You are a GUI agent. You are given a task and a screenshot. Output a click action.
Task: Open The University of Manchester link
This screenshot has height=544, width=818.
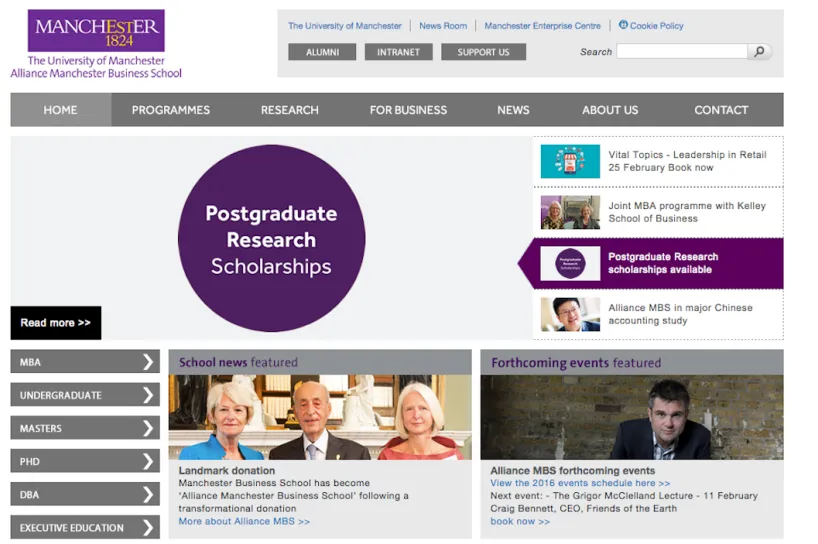pyautogui.click(x=345, y=26)
